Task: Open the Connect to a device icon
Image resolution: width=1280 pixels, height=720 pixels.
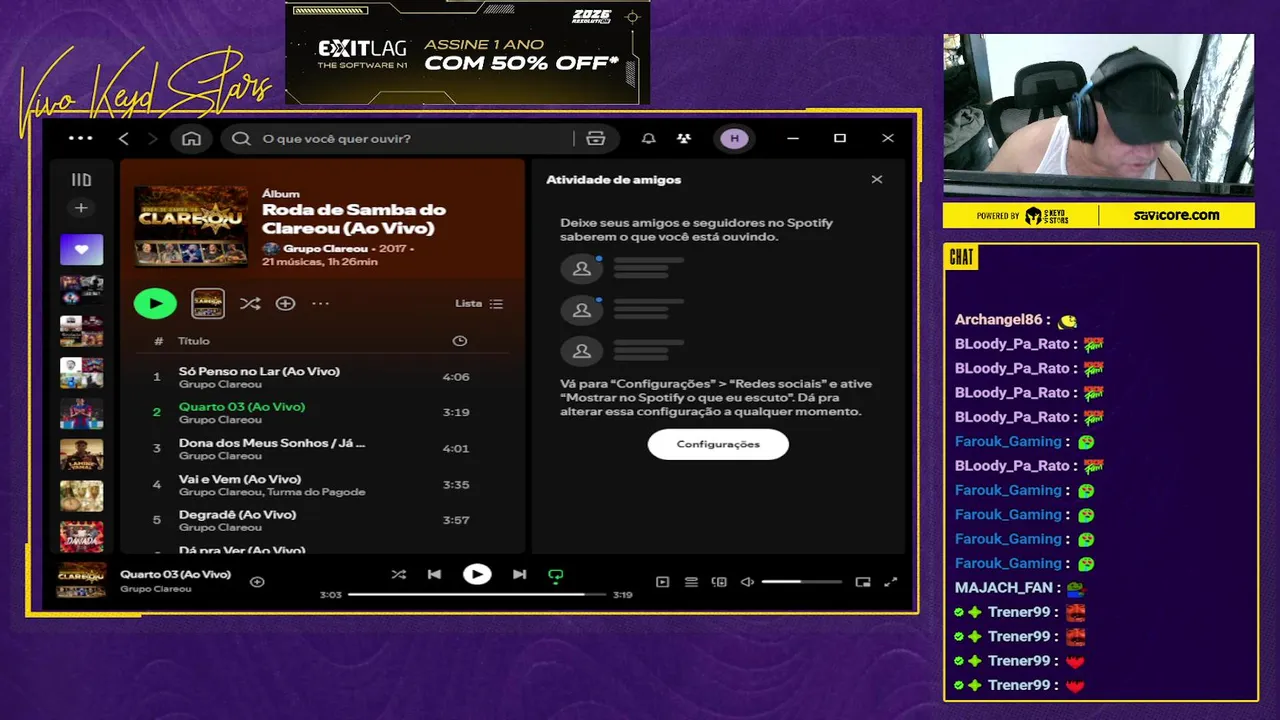Action: (x=719, y=582)
